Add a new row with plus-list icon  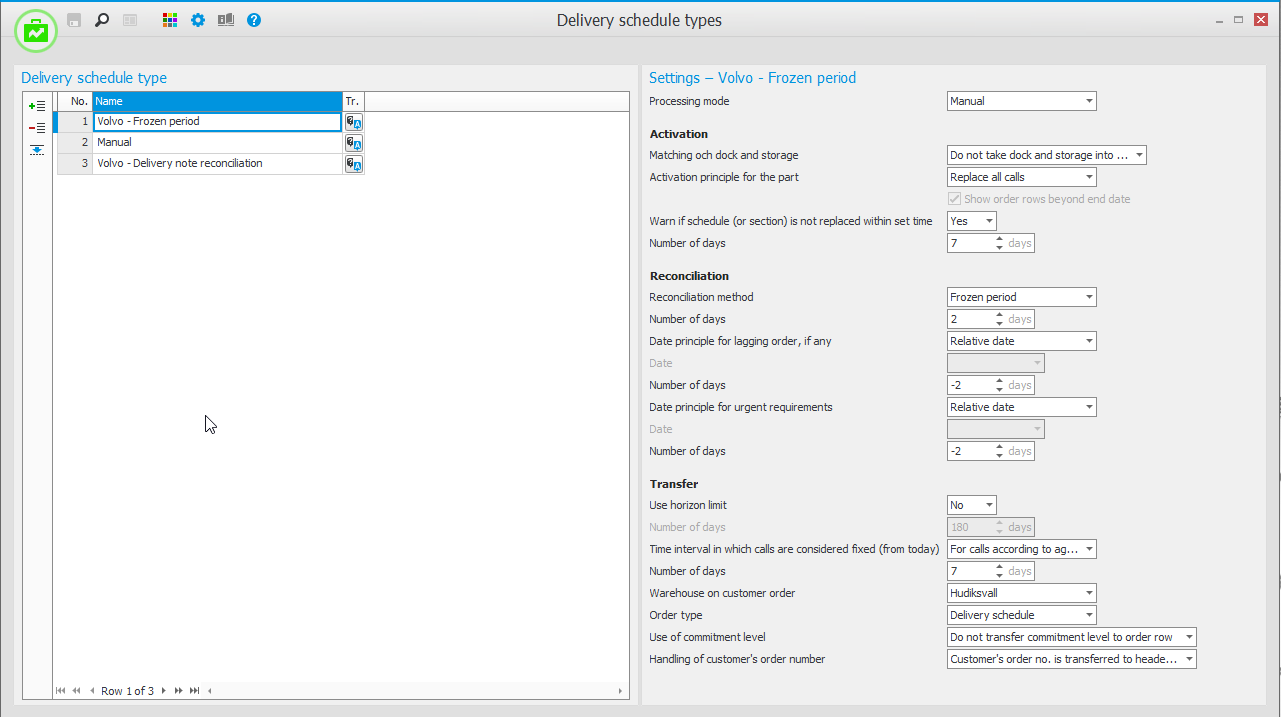point(37,106)
